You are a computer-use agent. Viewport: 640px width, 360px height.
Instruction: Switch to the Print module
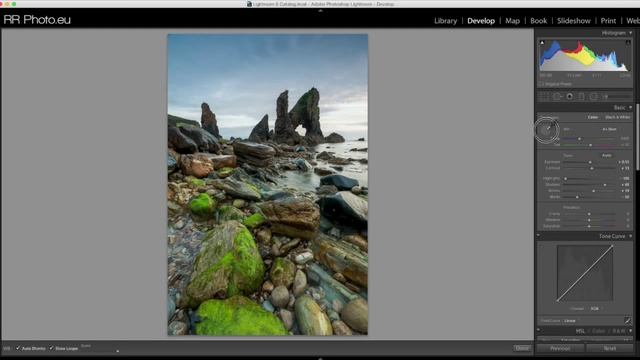608,21
